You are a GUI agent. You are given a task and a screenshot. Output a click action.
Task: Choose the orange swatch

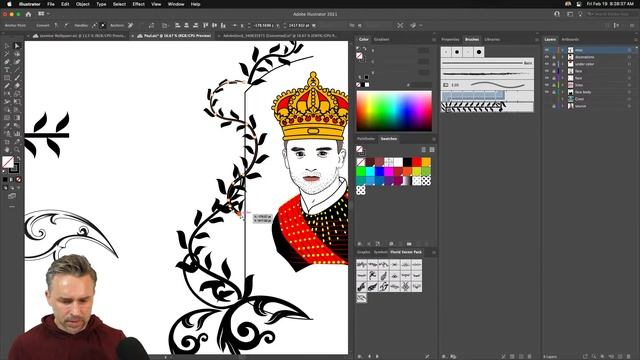coord(426,162)
